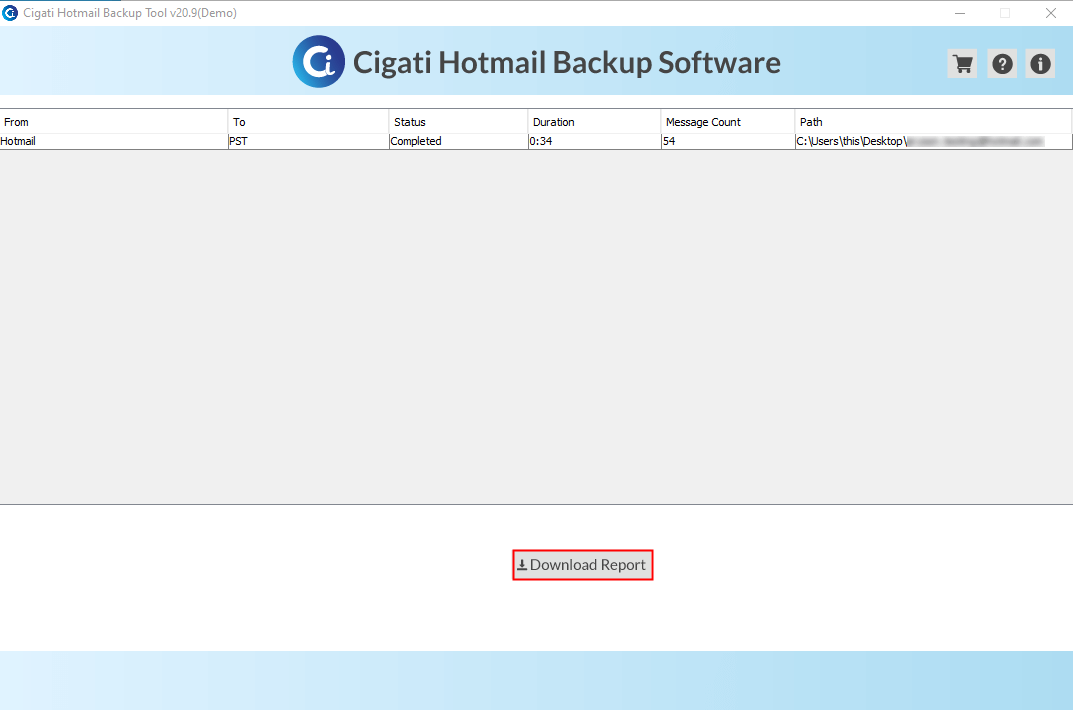Viewport: 1073px width, 710px height.
Task: Select the Duration column header
Action: (595, 122)
